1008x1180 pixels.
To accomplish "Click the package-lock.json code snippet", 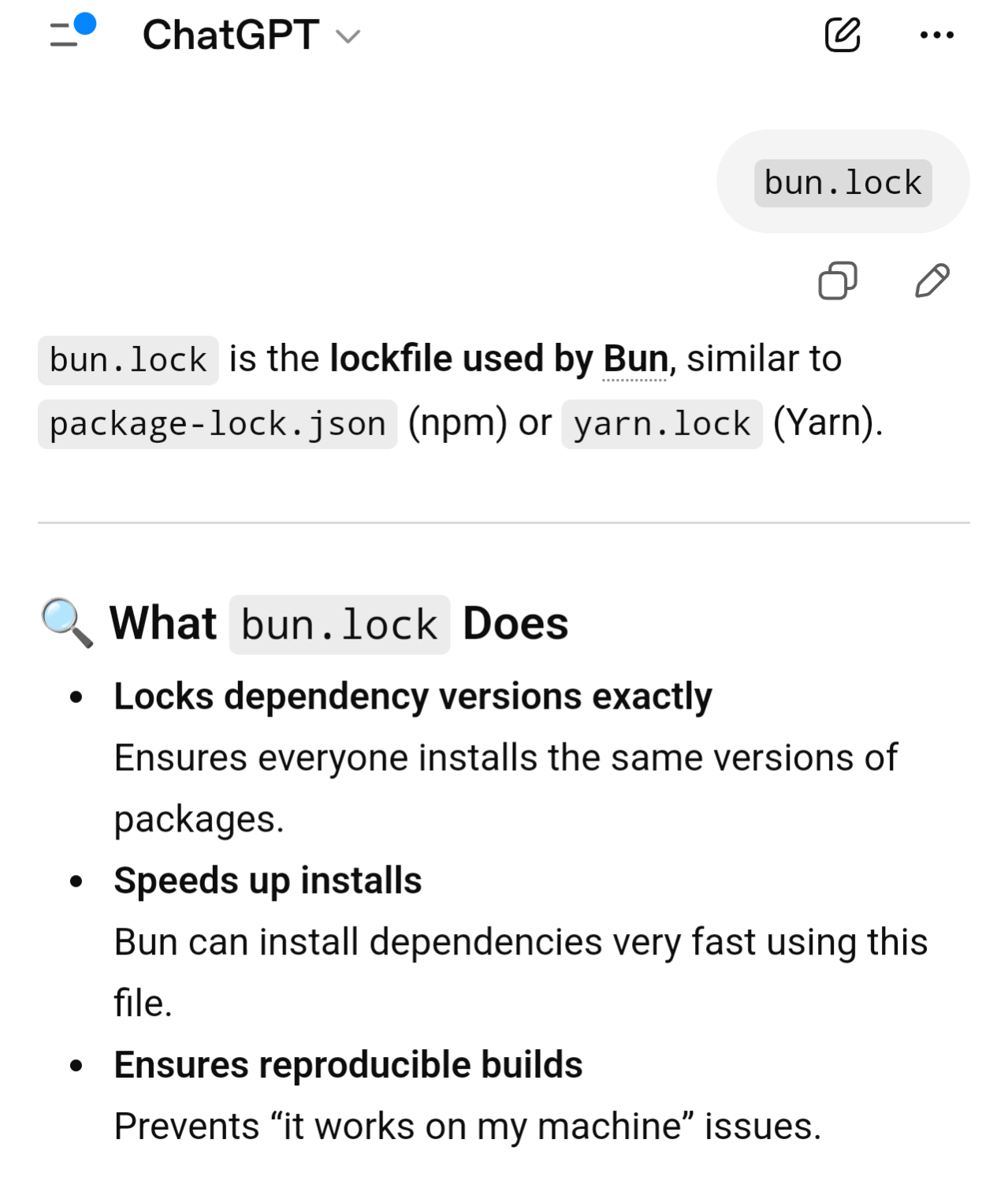I will point(218,424).
